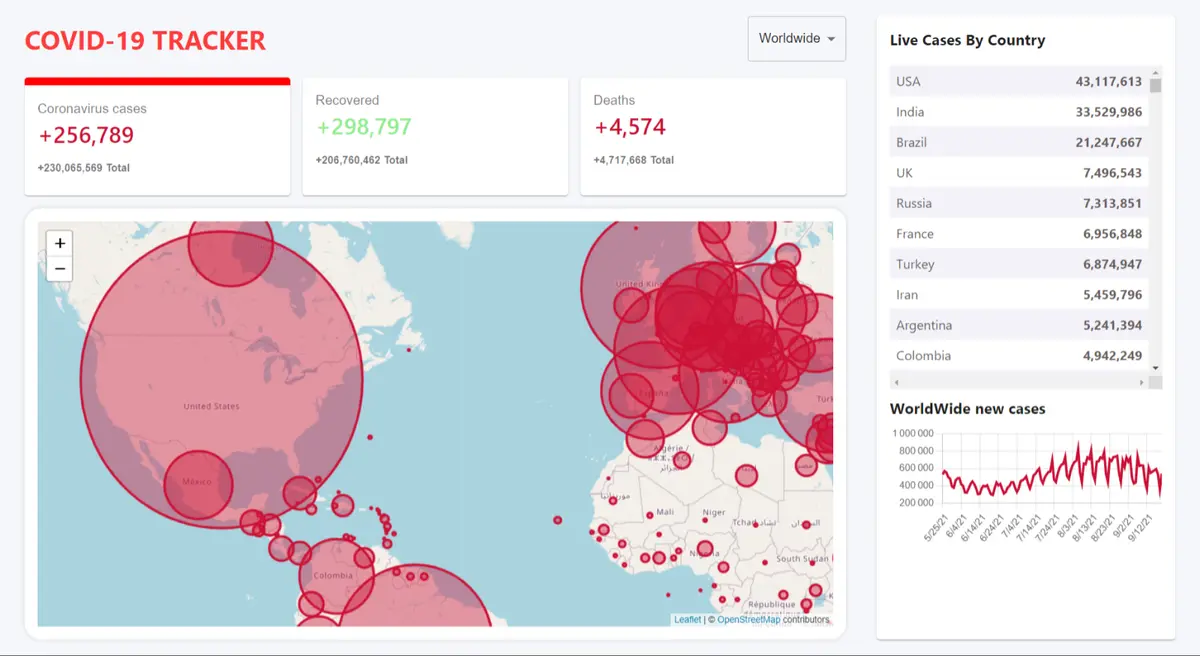Image resolution: width=1200 pixels, height=656 pixels.
Task: Click the map zoom out minus icon
Action: [x=59, y=268]
